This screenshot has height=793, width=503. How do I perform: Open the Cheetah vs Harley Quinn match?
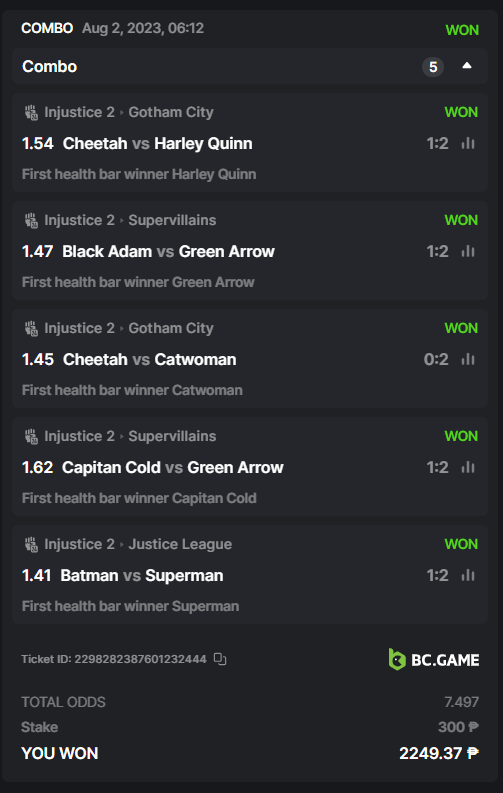157,144
